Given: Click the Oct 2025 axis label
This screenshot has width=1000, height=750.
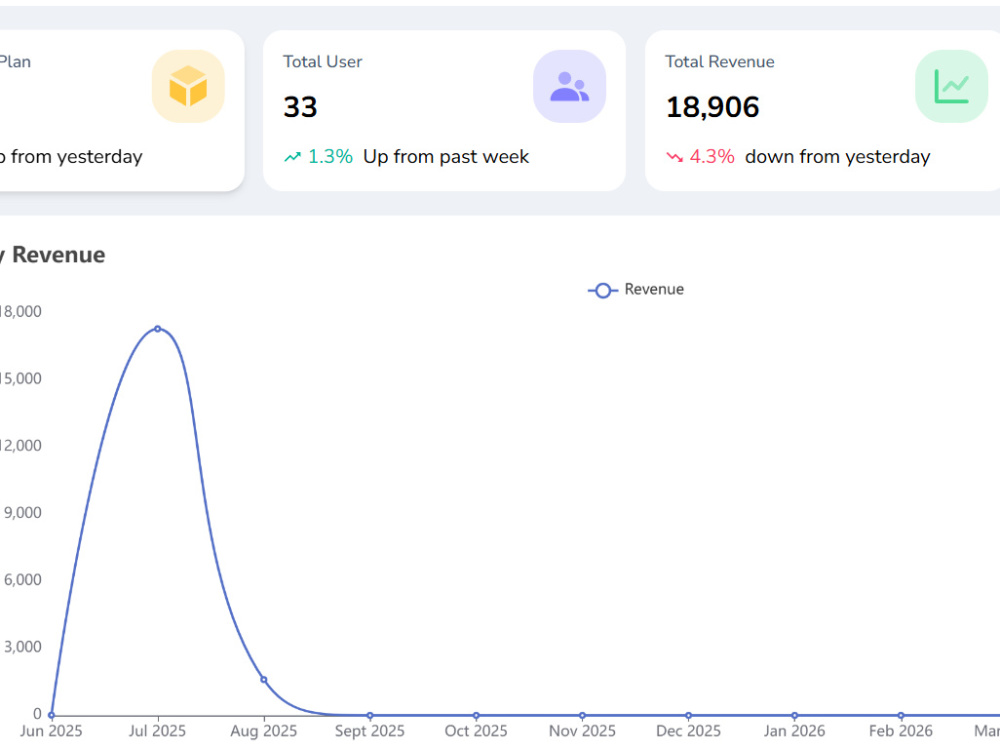Looking at the screenshot, I should coord(476,731).
